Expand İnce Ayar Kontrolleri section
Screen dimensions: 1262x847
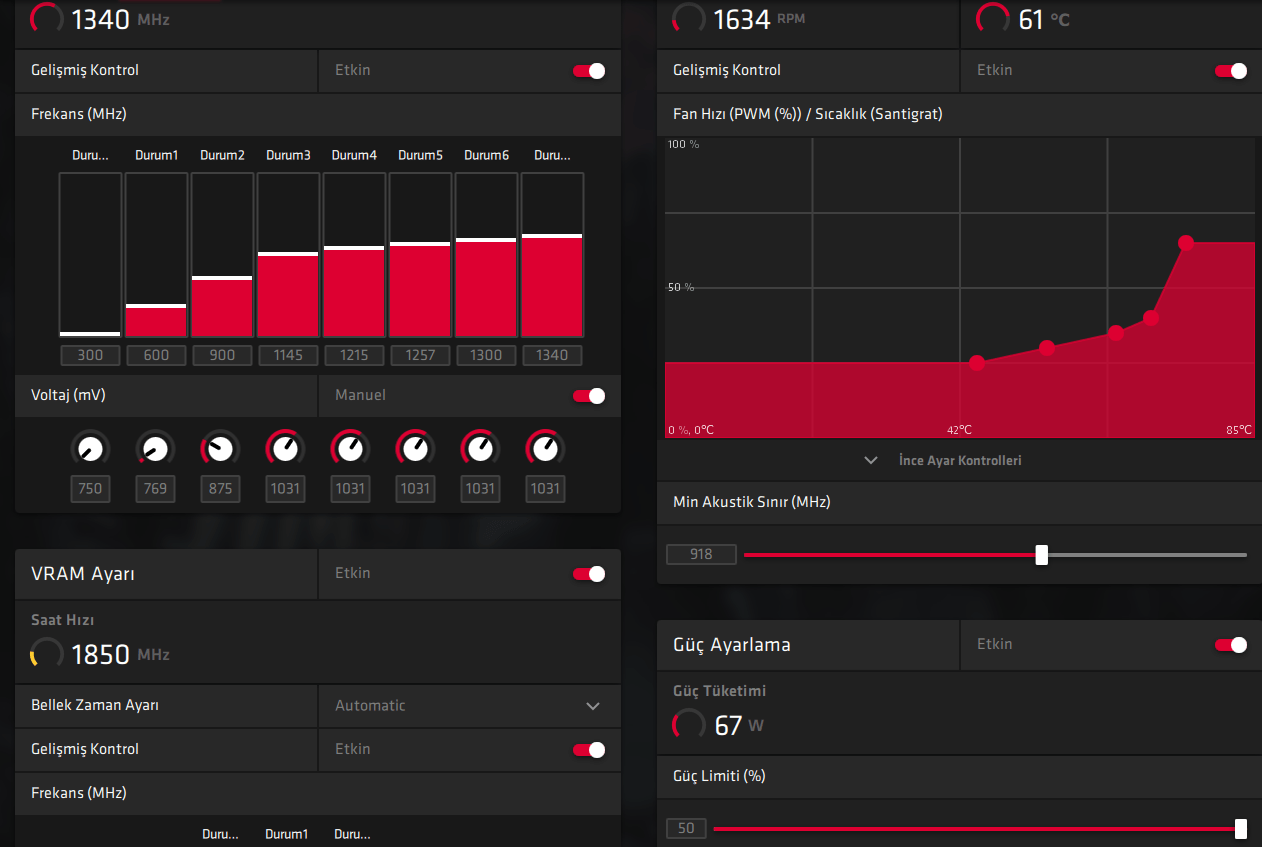point(944,460)
